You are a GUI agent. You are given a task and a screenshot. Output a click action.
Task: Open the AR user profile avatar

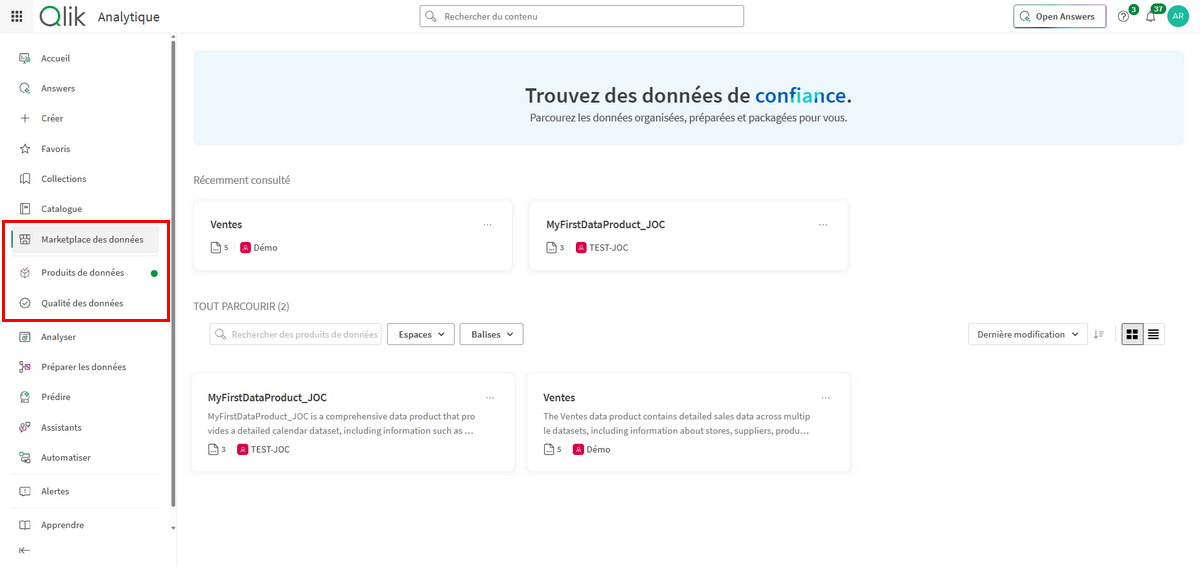[x=1178, y=17]
